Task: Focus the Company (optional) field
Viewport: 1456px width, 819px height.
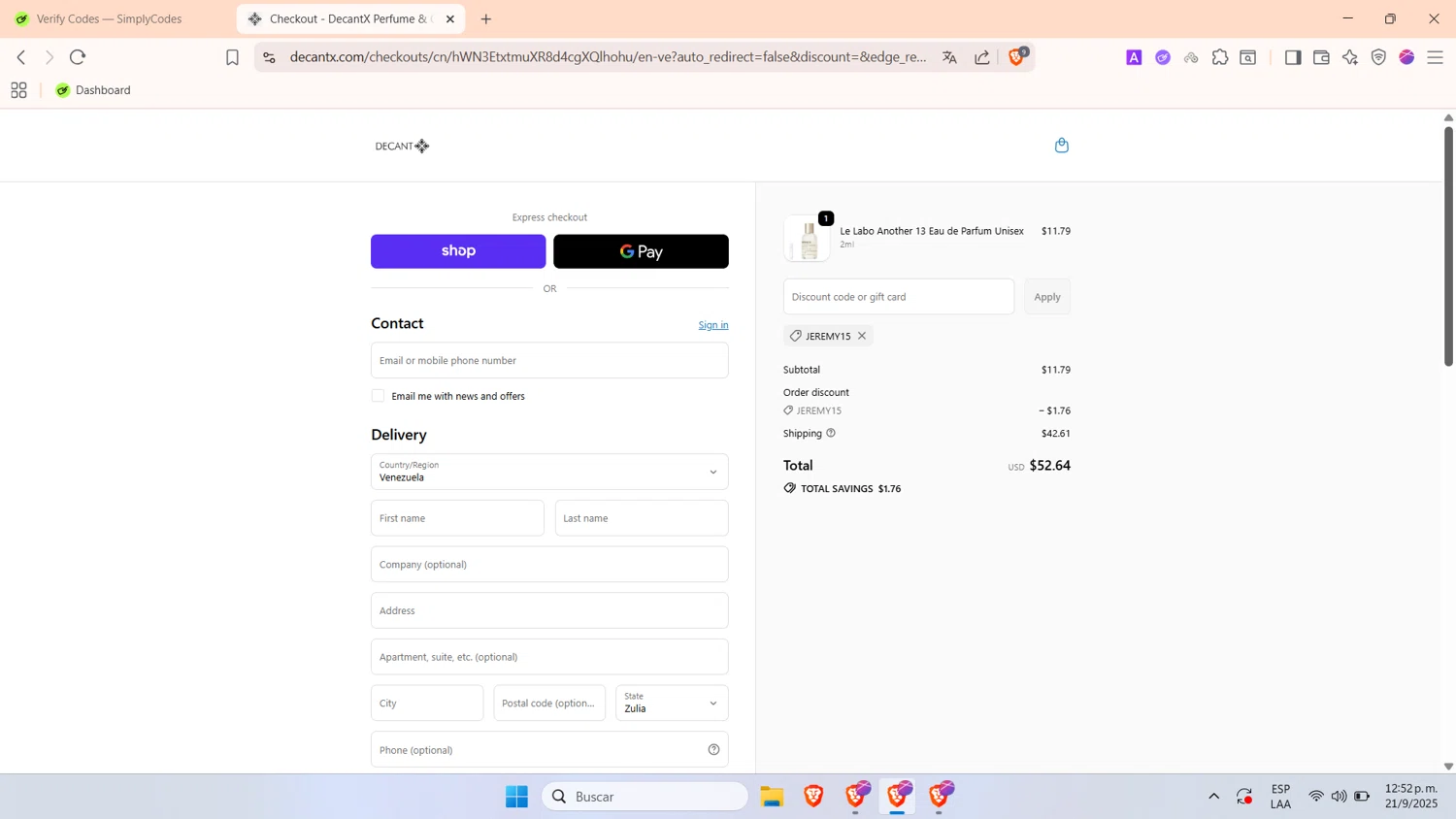Action: pyautogui.click(x=549, y=564)
